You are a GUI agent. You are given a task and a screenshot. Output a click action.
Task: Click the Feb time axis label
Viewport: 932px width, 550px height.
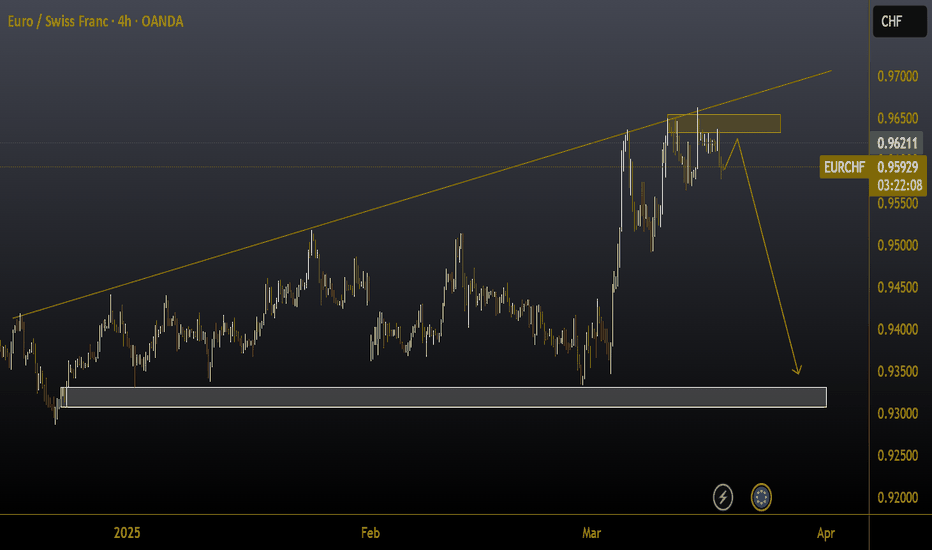(x=370, y=533)
